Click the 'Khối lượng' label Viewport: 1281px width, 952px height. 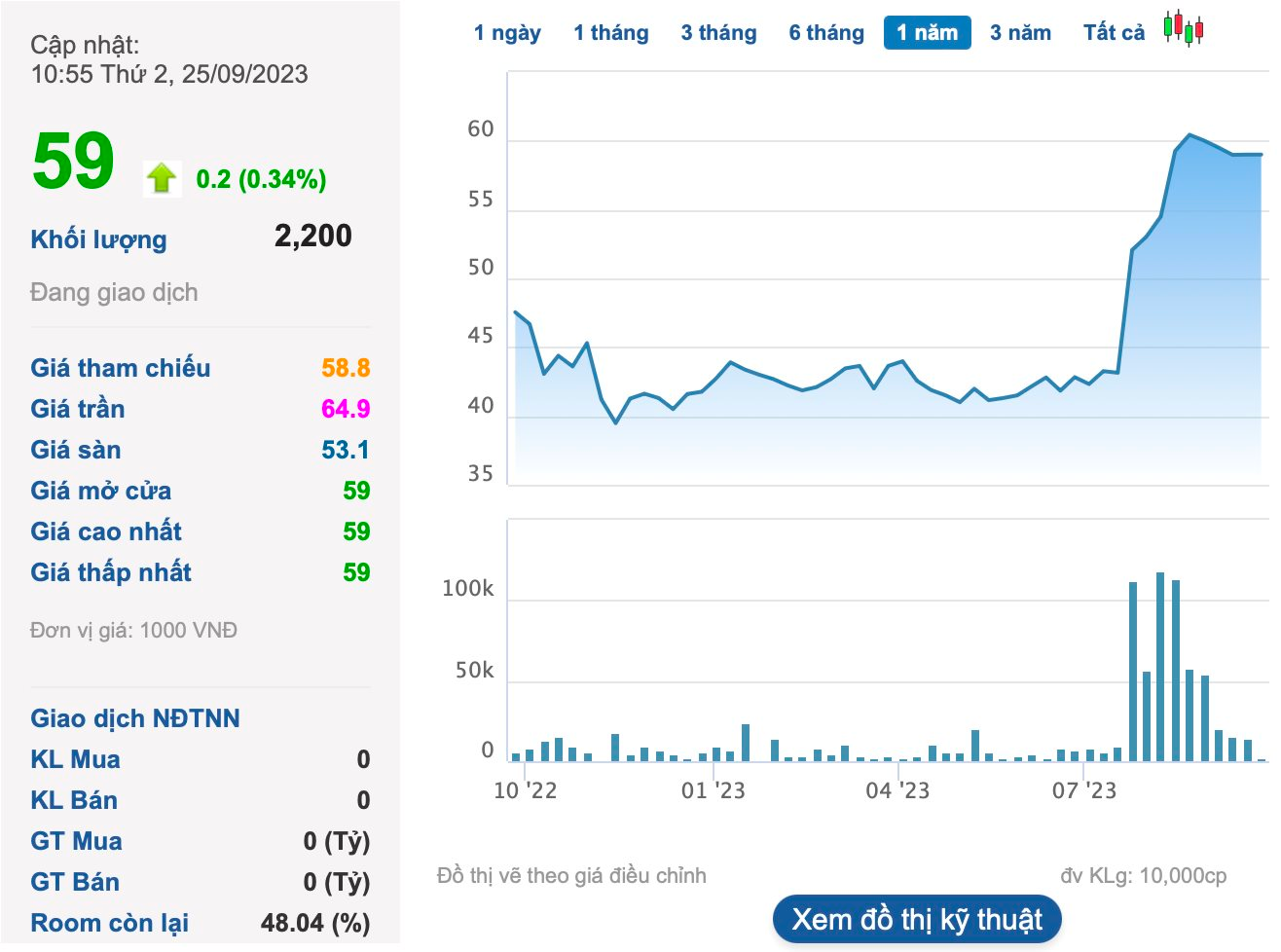98,239
